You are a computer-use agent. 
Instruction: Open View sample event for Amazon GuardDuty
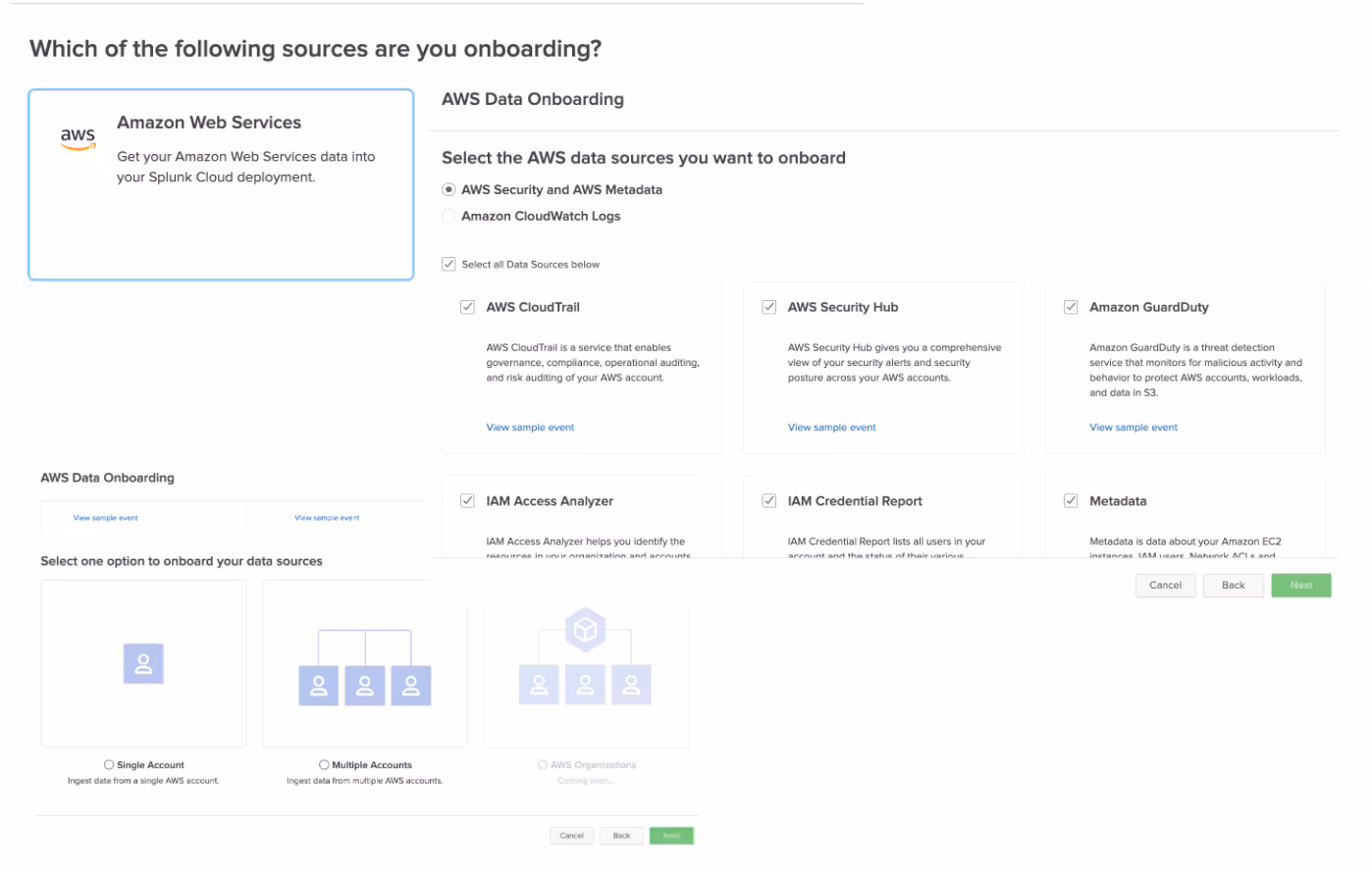coord(1133,428)
